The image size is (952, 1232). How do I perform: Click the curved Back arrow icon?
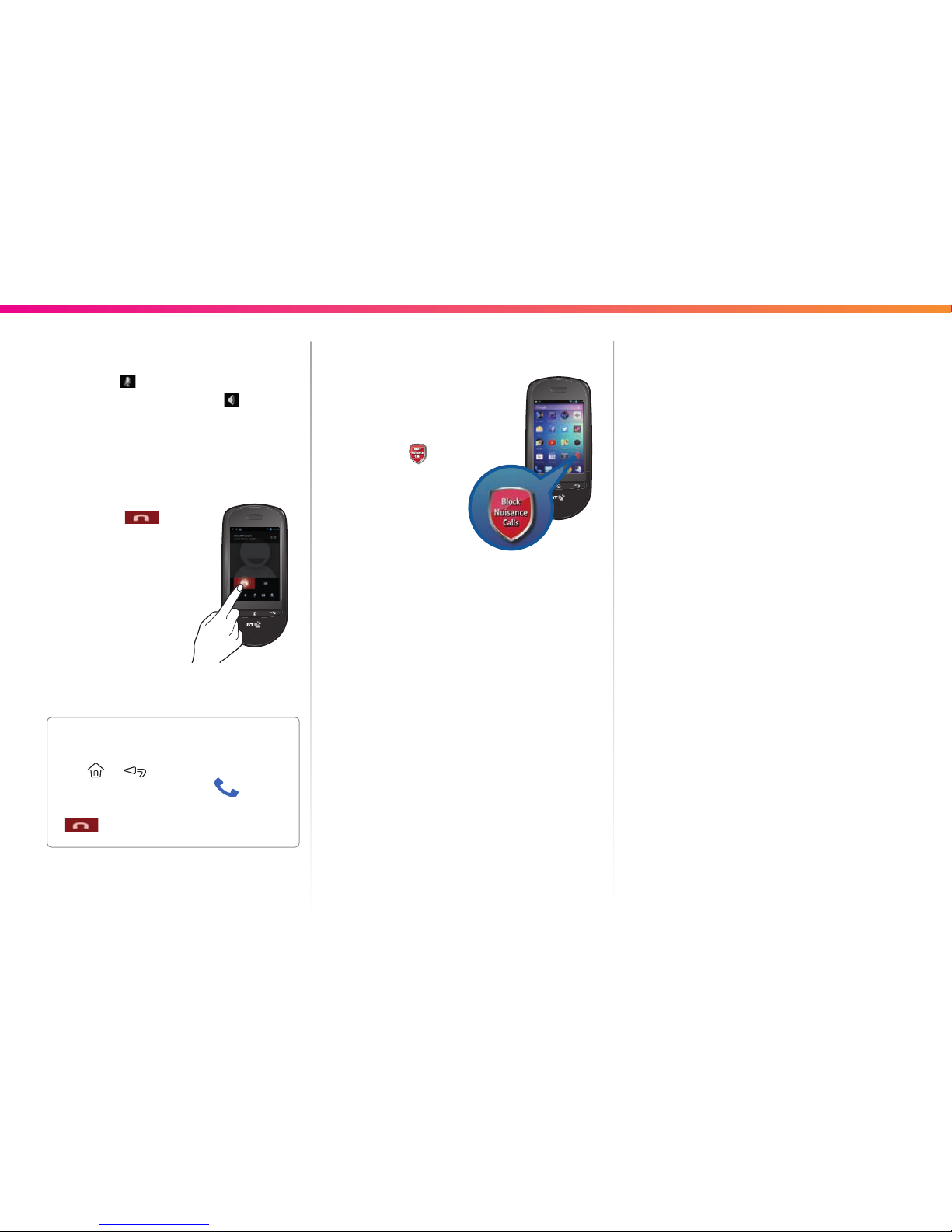point(135,771)
